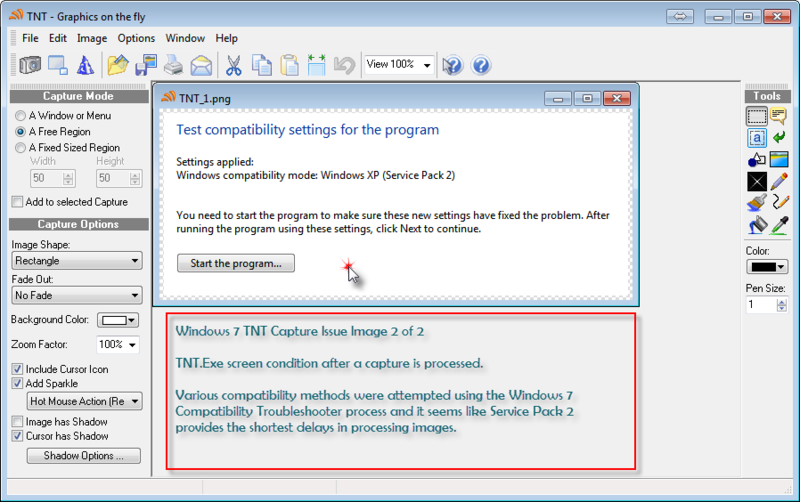This screenshot has width=800, height=502.
Task: Print the image with the printer icon
Action: pyautogui.click(x=173, y=65)
